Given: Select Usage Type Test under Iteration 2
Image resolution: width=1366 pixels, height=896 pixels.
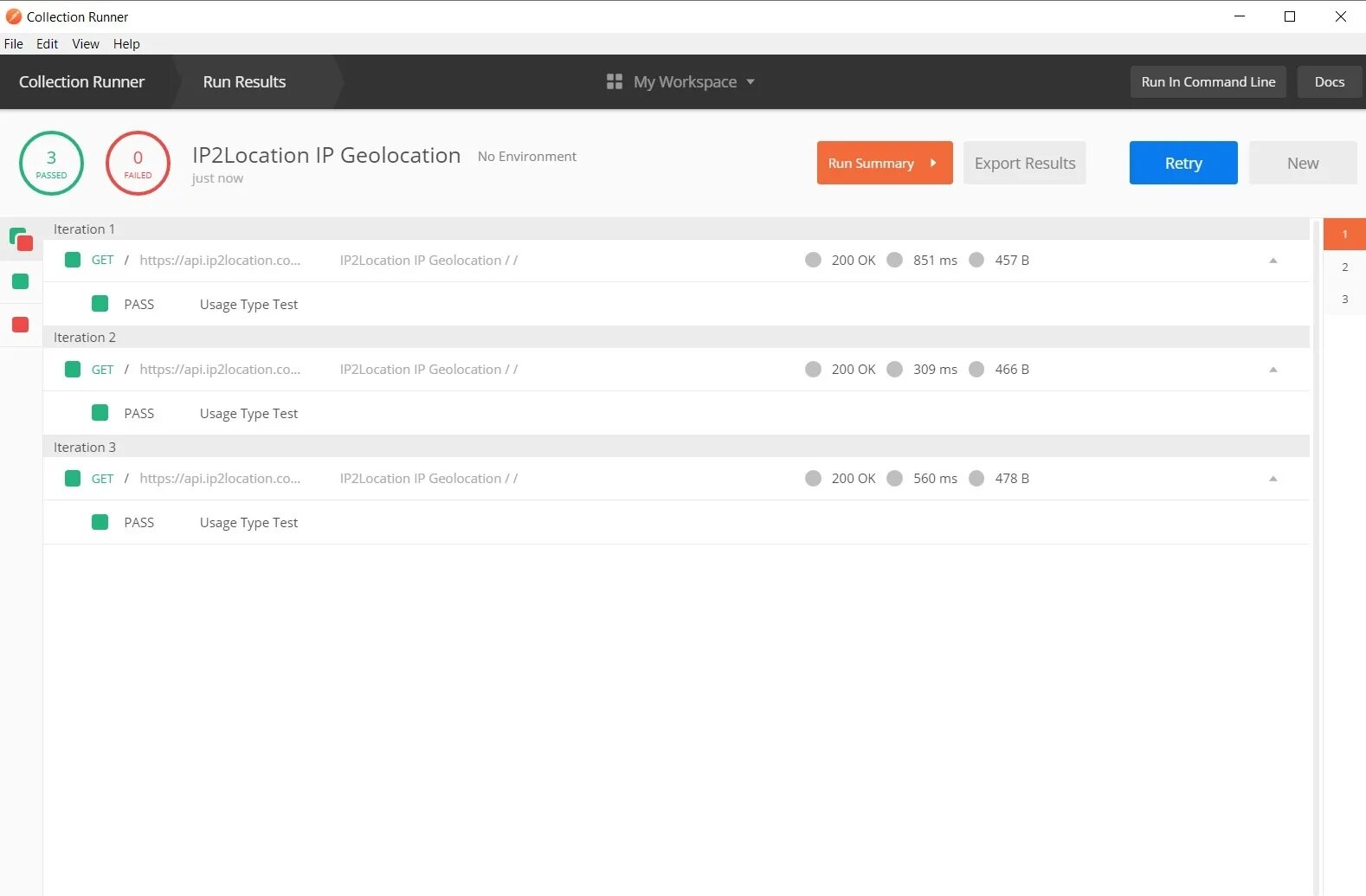Looking at the screenshot, I should coord(248,414).
